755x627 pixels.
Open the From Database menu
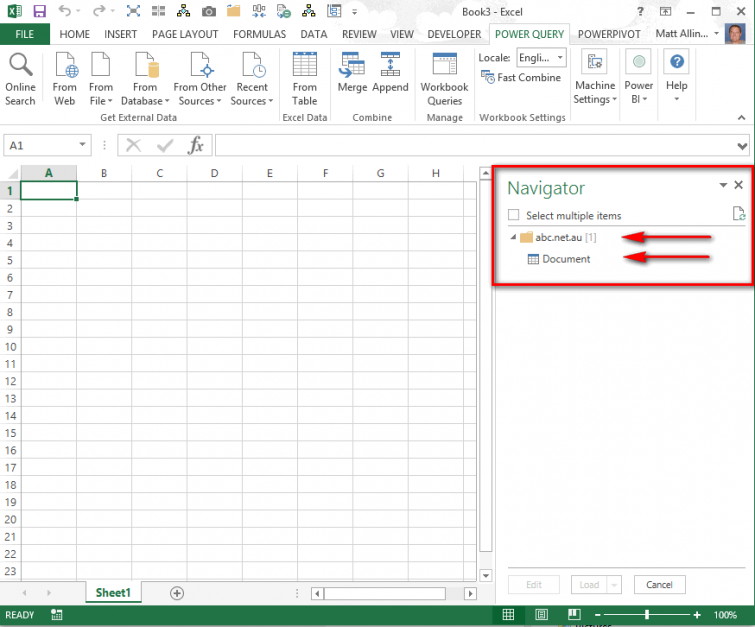(145, 79)
